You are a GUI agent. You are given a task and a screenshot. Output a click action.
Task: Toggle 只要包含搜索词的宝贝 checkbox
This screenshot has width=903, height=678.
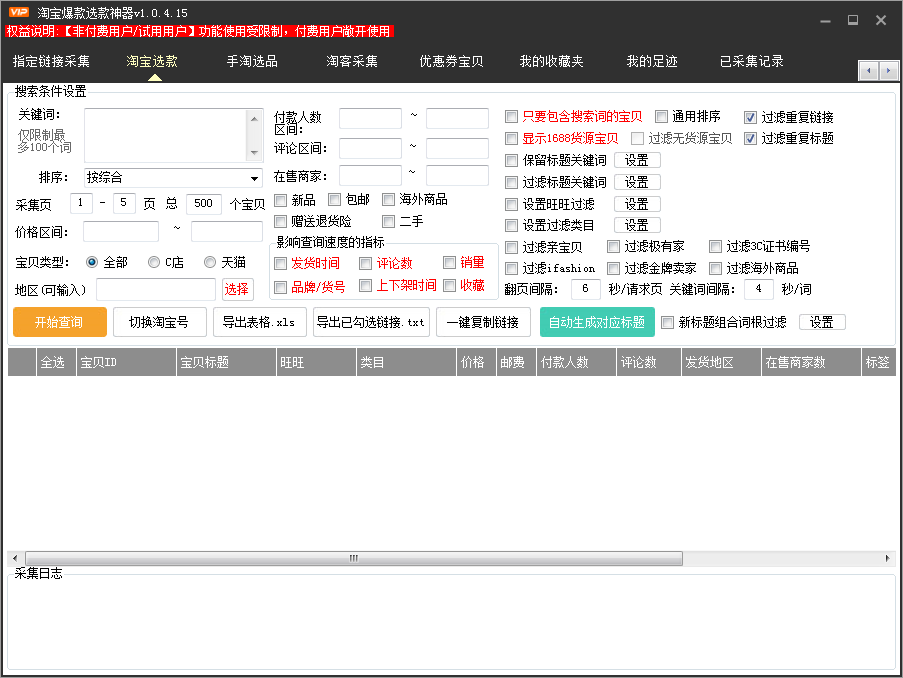tap(511, 117)
